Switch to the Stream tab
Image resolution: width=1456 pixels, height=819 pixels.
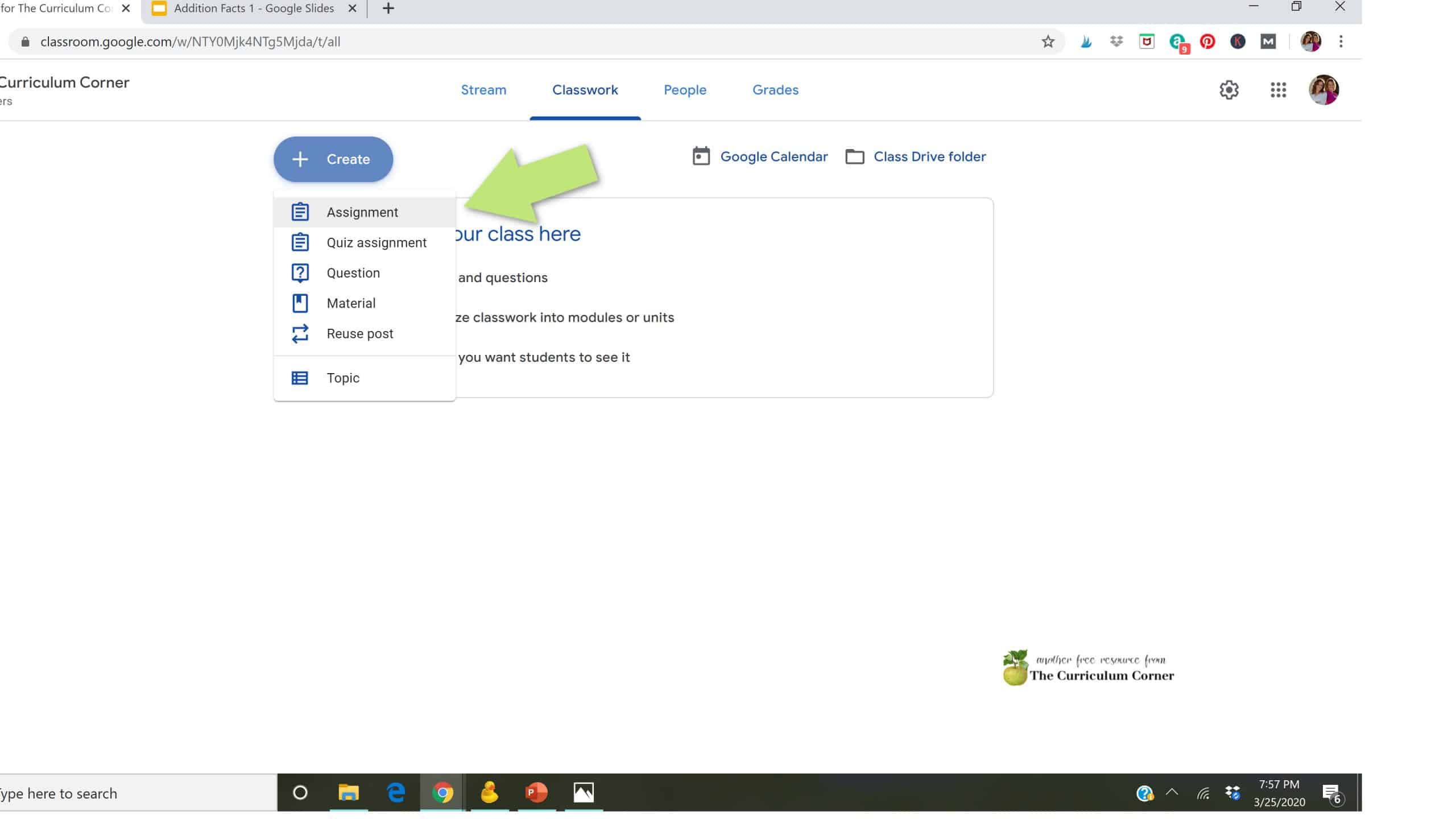(x=483, y=90)
